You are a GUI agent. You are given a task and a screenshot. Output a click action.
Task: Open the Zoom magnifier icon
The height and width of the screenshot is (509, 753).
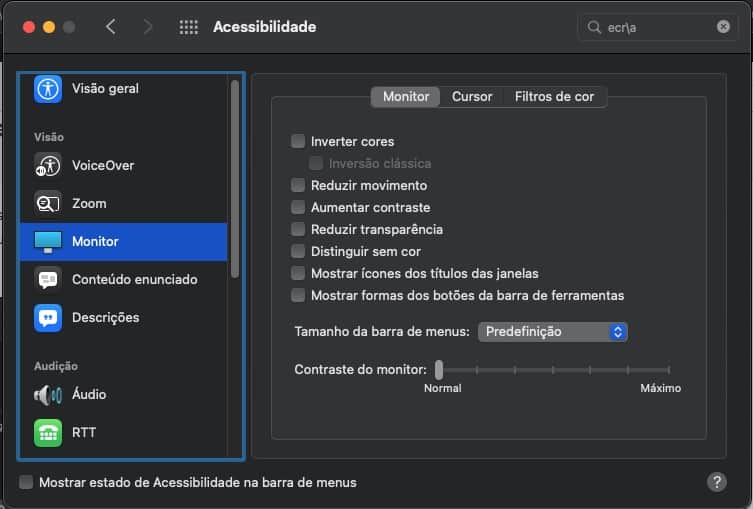(x=48, y=203)
